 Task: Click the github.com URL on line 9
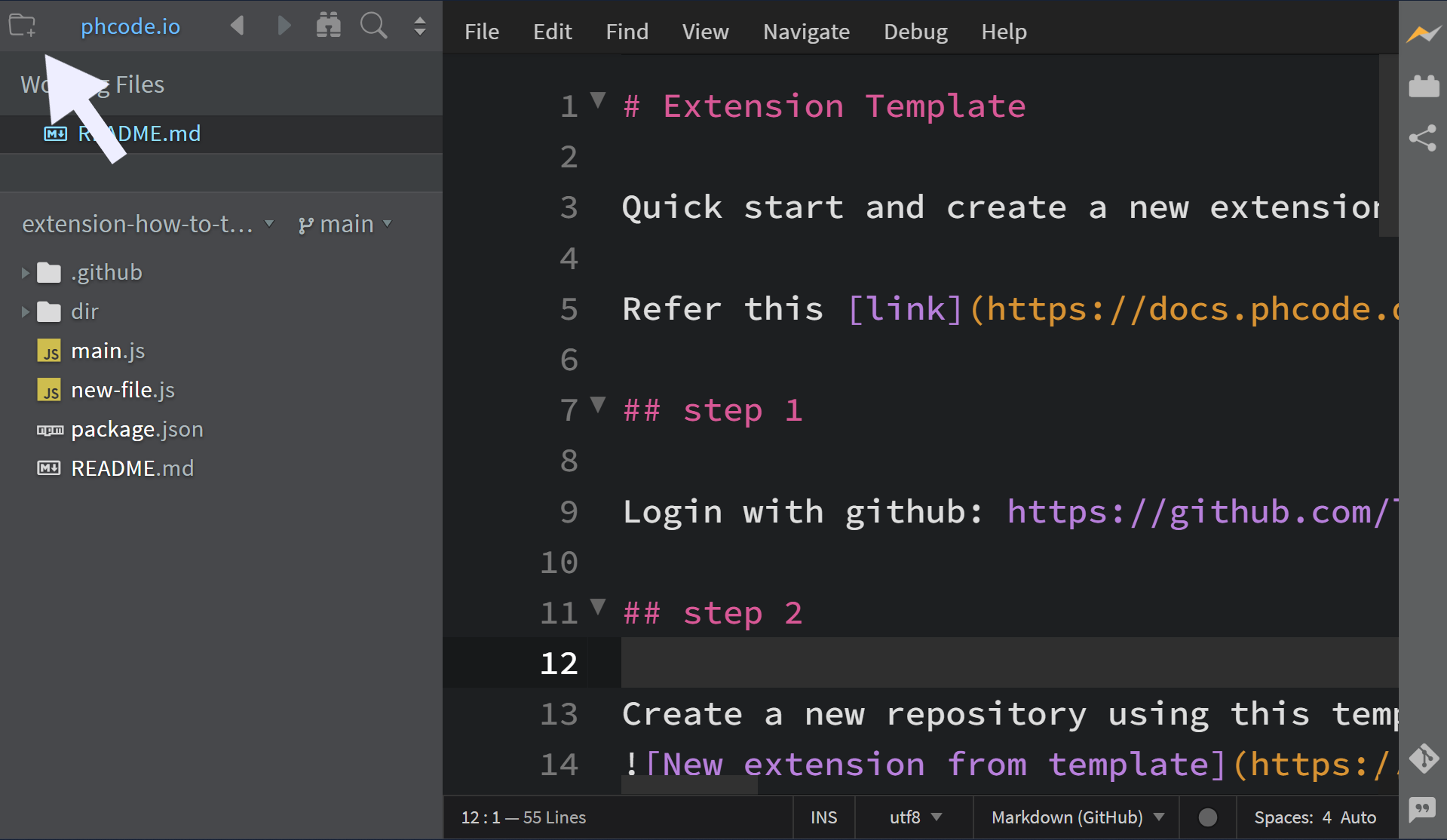pos(1202,512)
